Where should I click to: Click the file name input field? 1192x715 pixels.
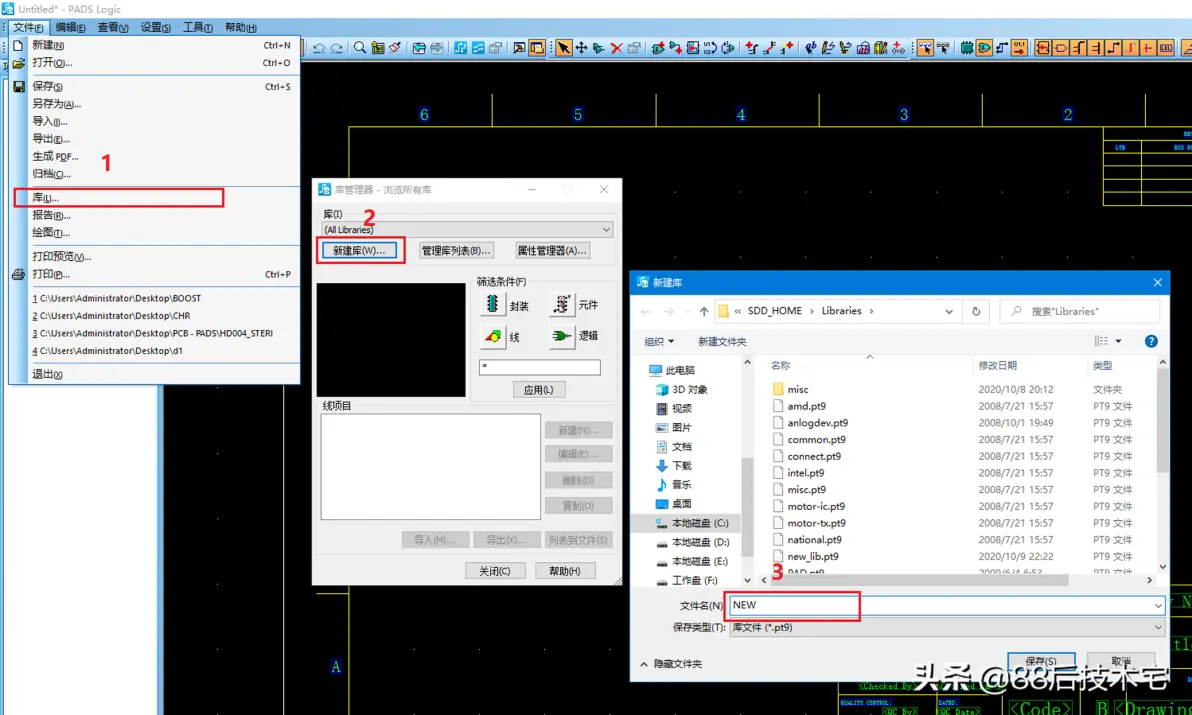click(946, 606)
